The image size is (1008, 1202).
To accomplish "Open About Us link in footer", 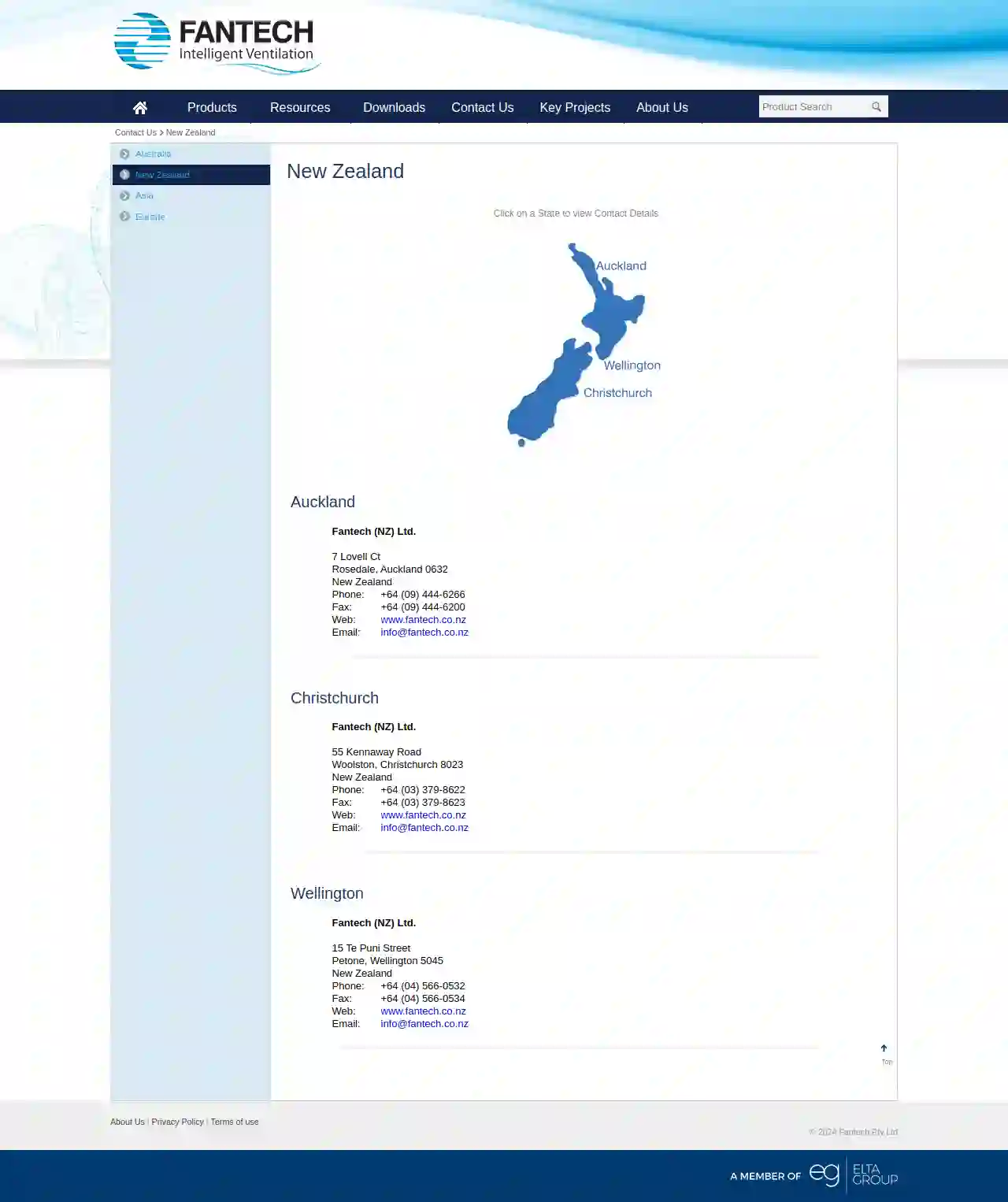I will (x=128, y=1122).
